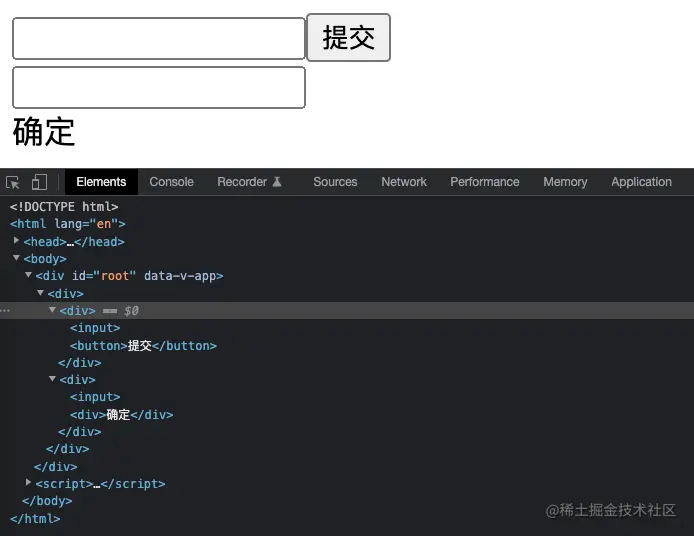This screenshot has width=694, height=536.
Task: Collapse the div id="root" node arrow
Action: pos(28,275)
